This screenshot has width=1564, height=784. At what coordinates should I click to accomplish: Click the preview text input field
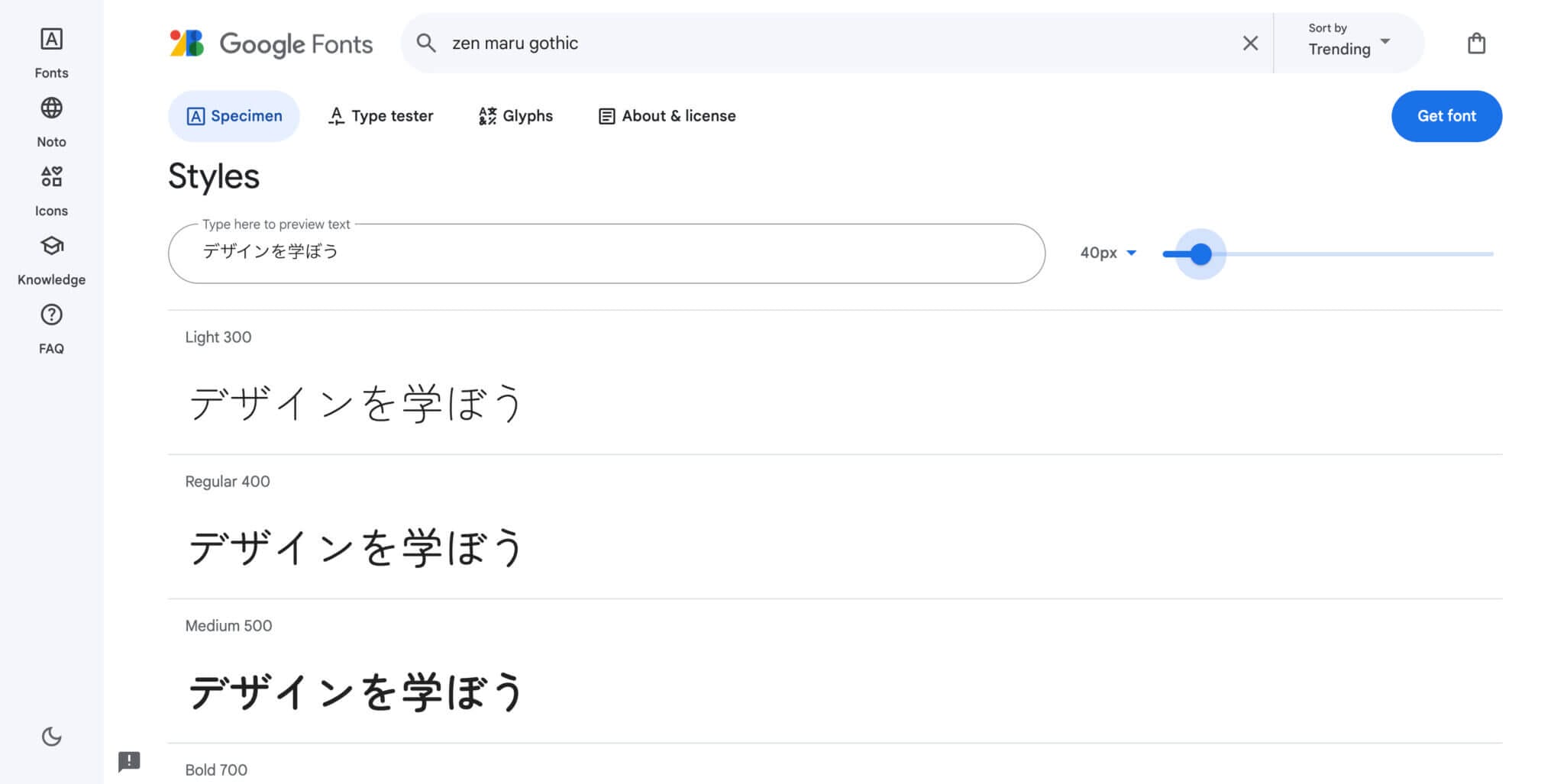tap(606, 253)
